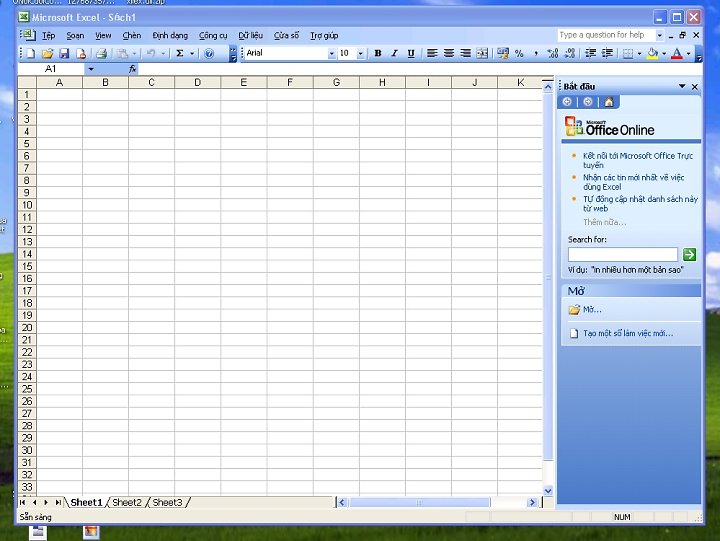Click green Start Searching arrow button
The height and width of the screenshot is (541, 720).
point(689,254)
